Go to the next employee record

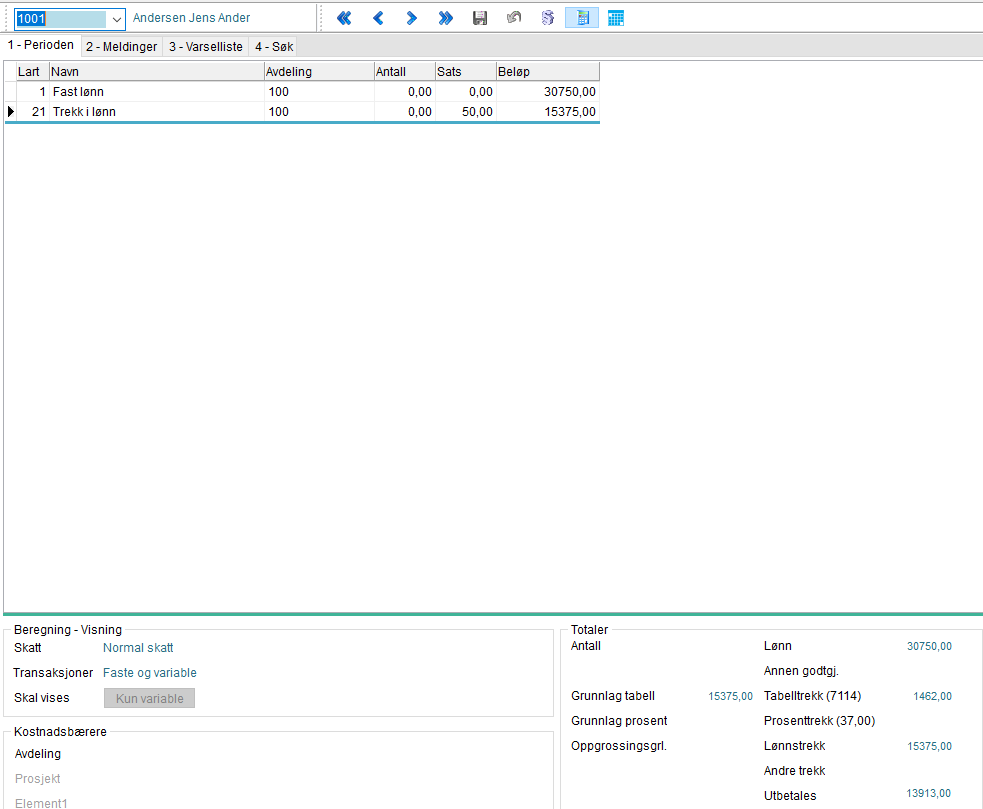pyautogui.click(x=411, y=18)
